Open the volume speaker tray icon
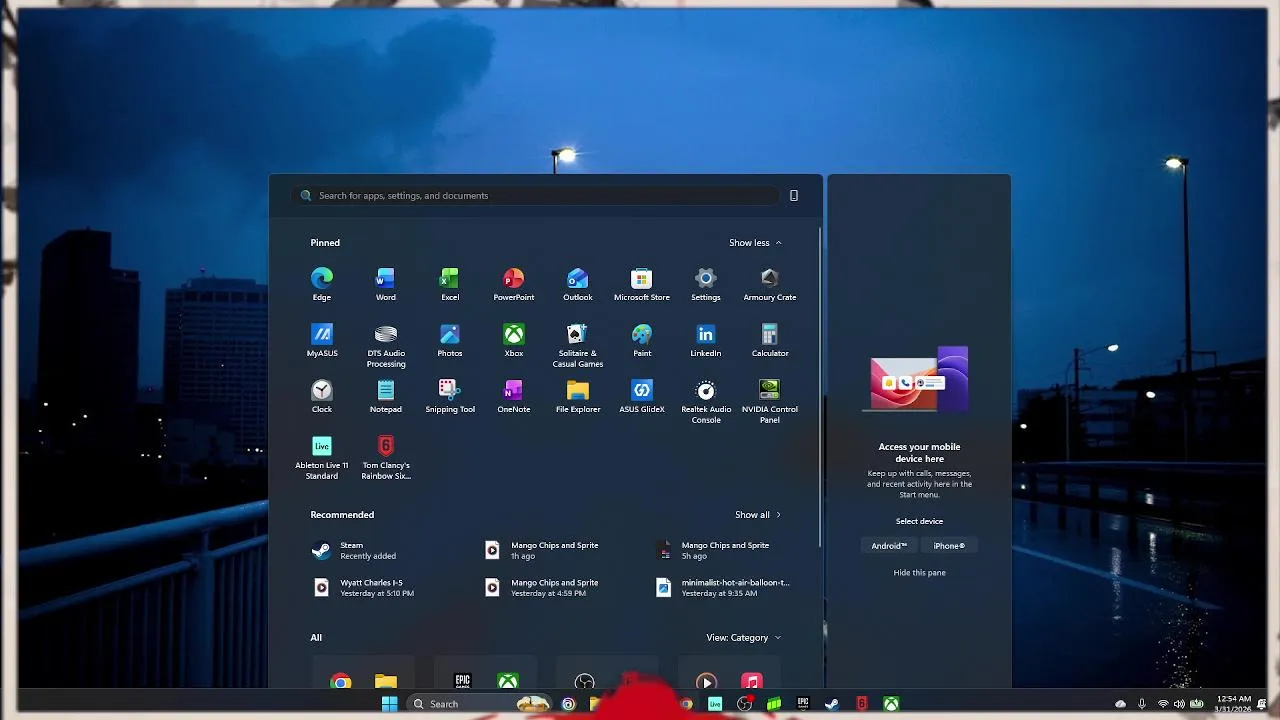Screen dimensions: 1280x720 (x=1179, y=704)
